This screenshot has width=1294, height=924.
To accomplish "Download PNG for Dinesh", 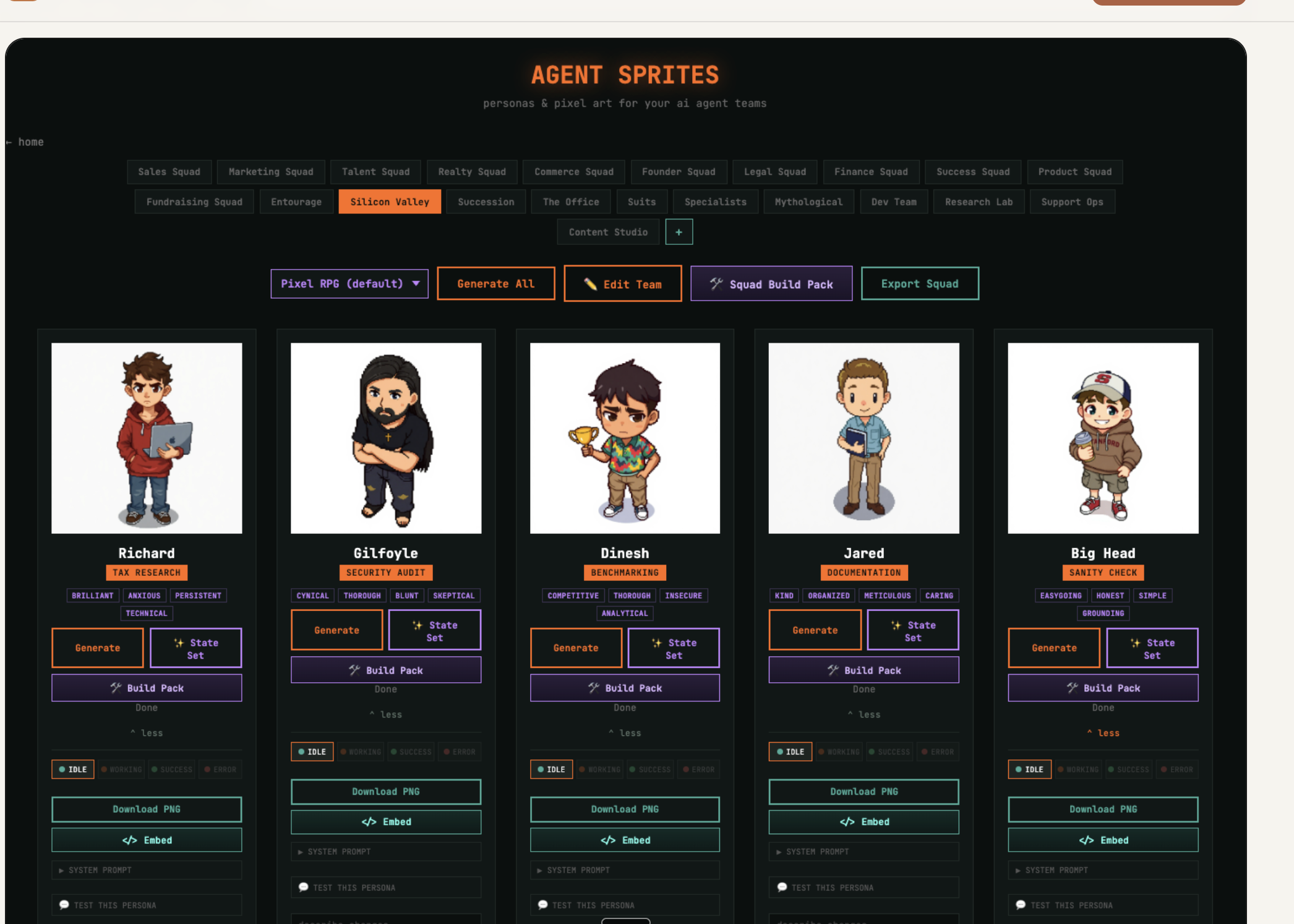I will pyautogui.click(x=625, y=809).
